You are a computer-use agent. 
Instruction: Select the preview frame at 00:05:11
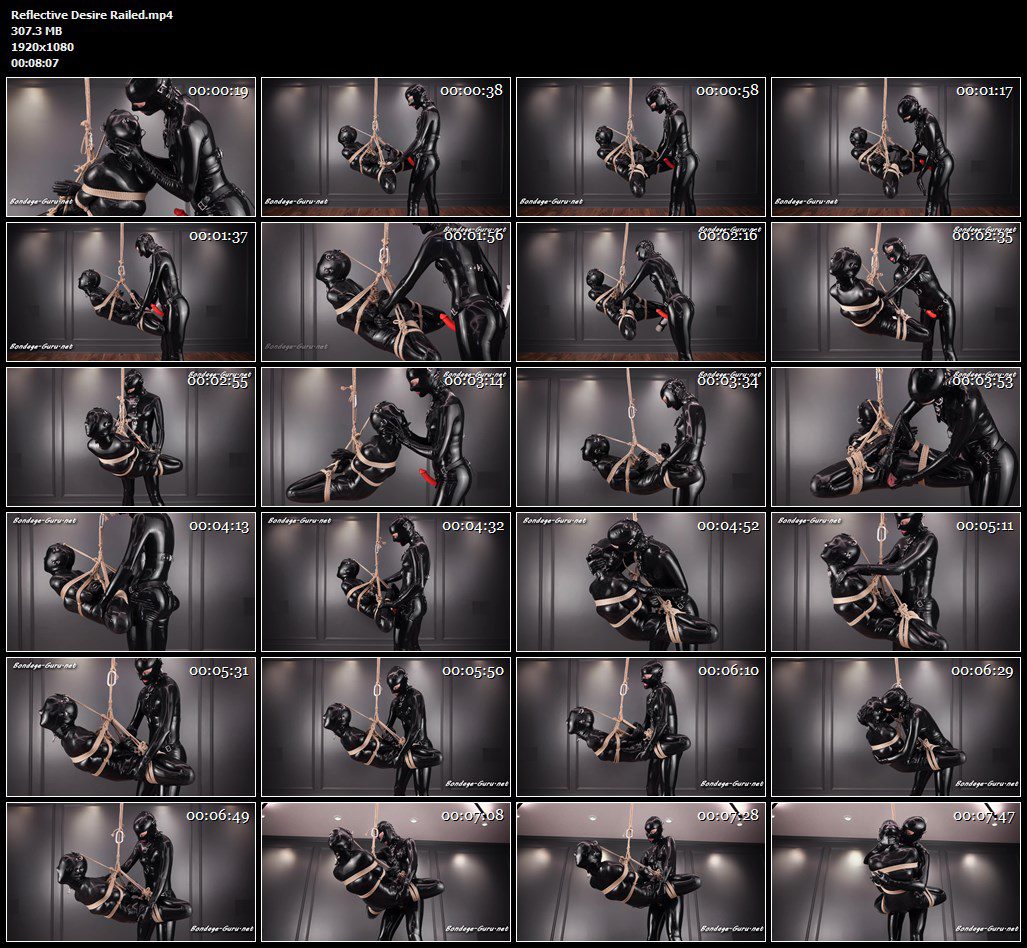pyautogui.click(x=895, y=582)
